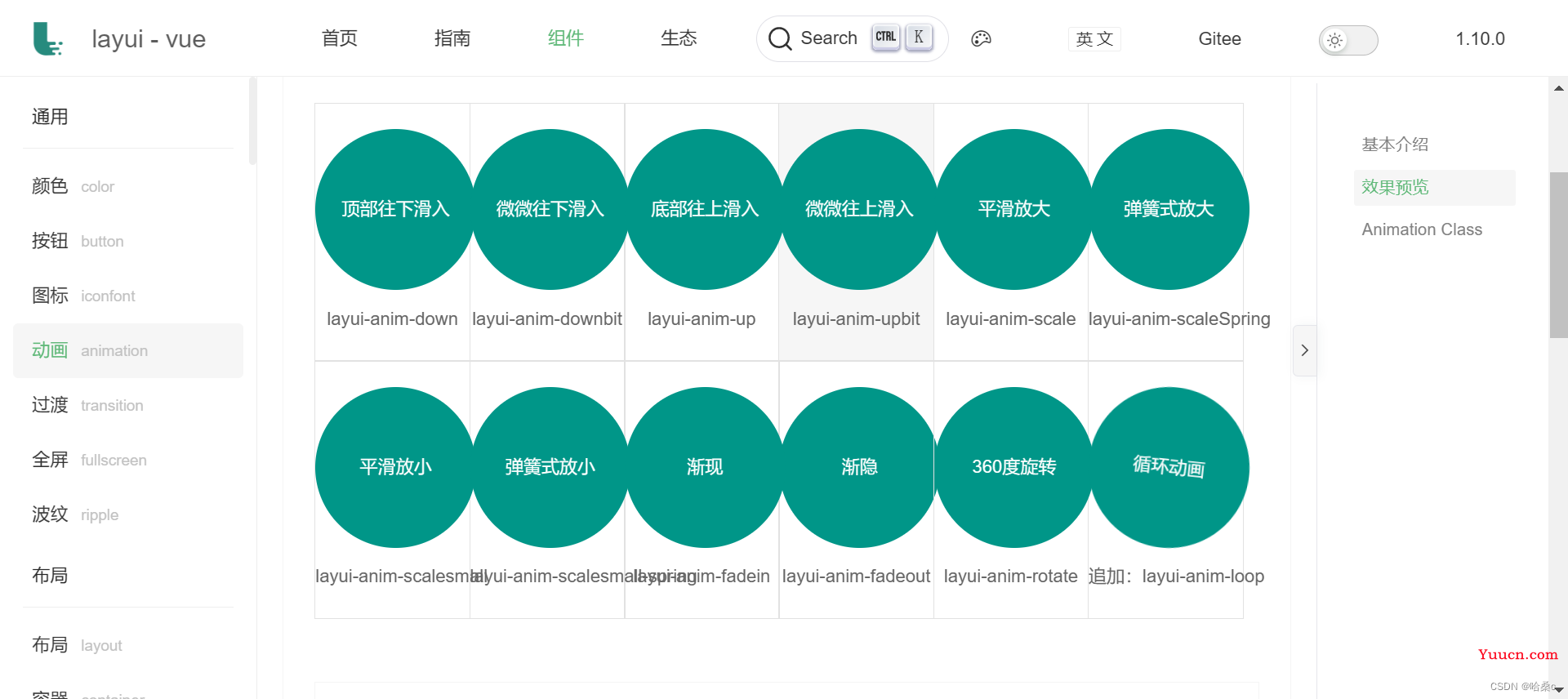Select the layui-anim-scale class text
The height and width of the screenshot is (699, 1568).
point(1010,318)
